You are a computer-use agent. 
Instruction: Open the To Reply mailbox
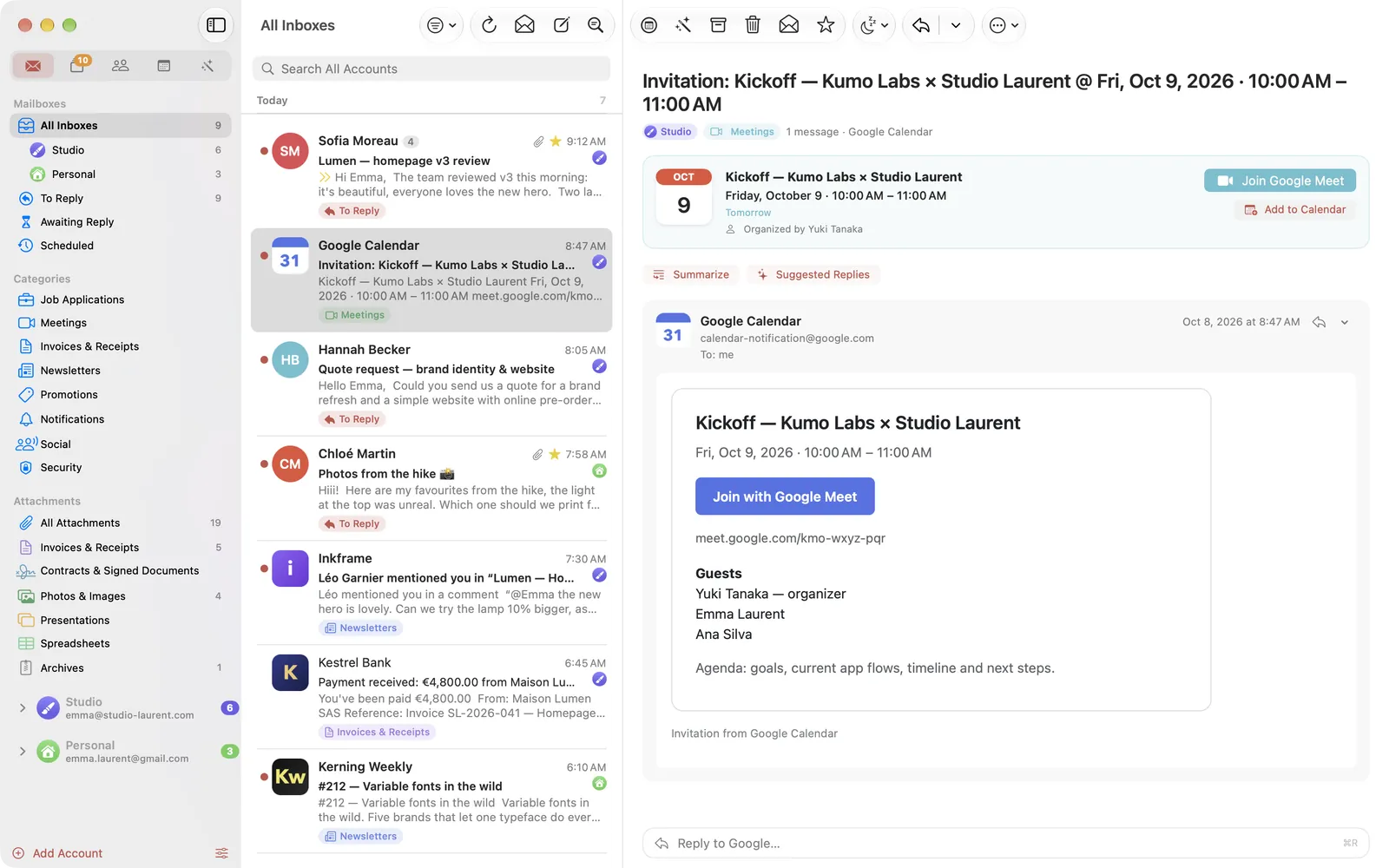[x=121, y=198]
